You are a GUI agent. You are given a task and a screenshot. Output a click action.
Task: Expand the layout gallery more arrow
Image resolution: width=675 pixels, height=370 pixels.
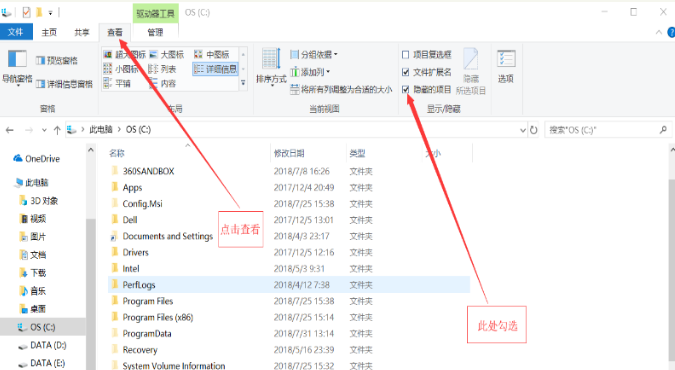click(243, 83)
